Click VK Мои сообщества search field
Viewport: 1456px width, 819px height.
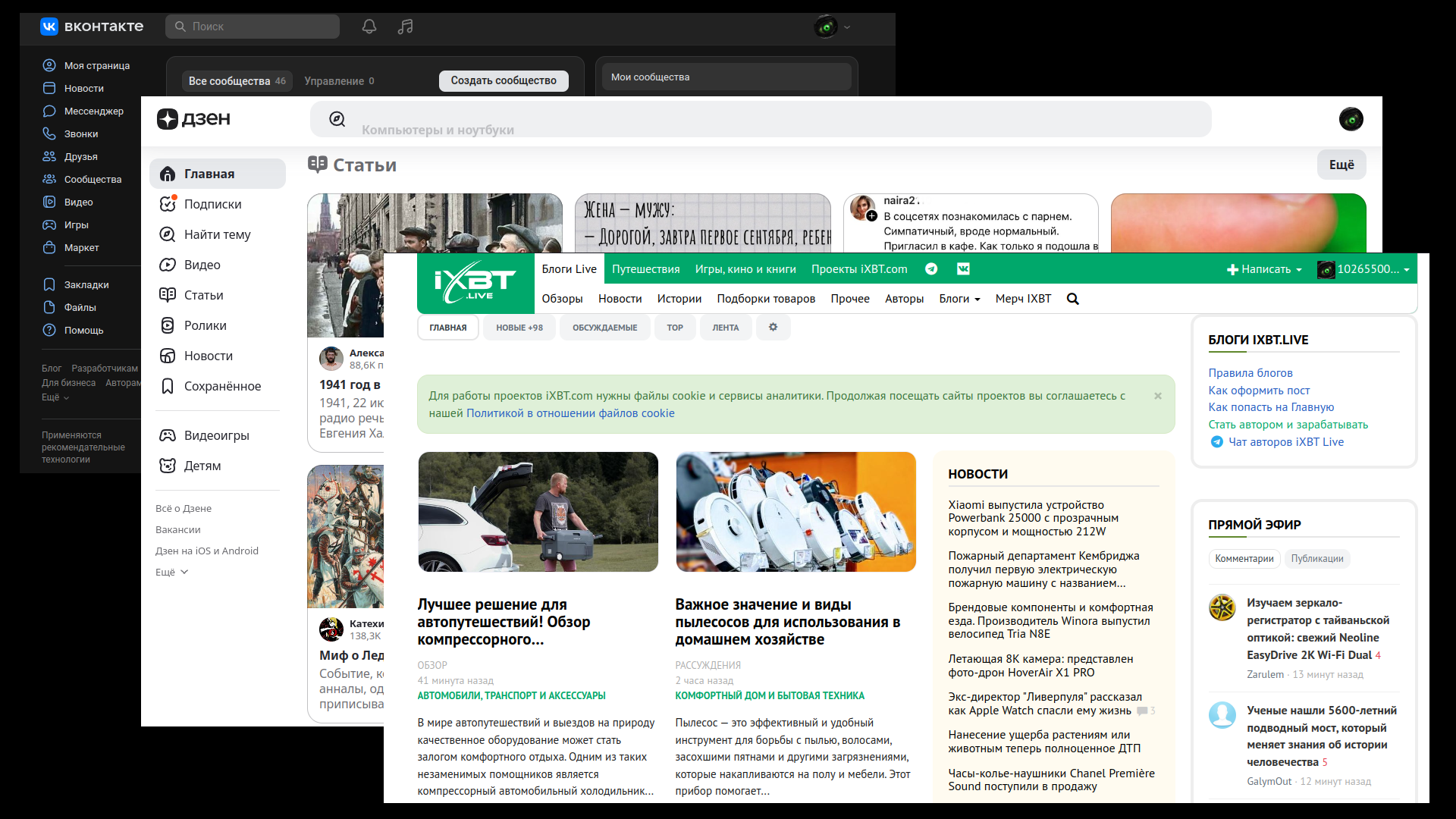726,77
